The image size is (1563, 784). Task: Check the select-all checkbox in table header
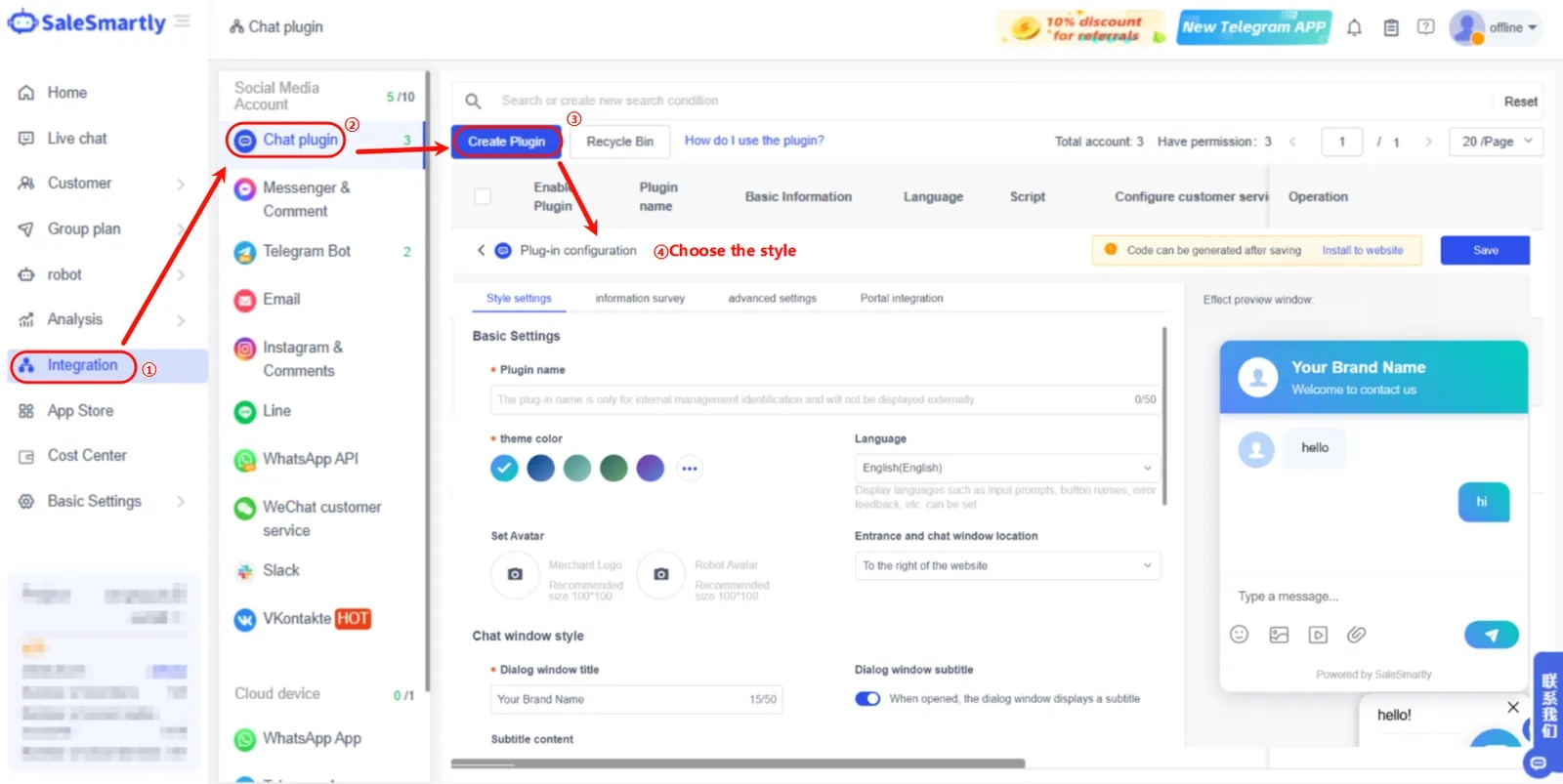(x=483, y=196)
